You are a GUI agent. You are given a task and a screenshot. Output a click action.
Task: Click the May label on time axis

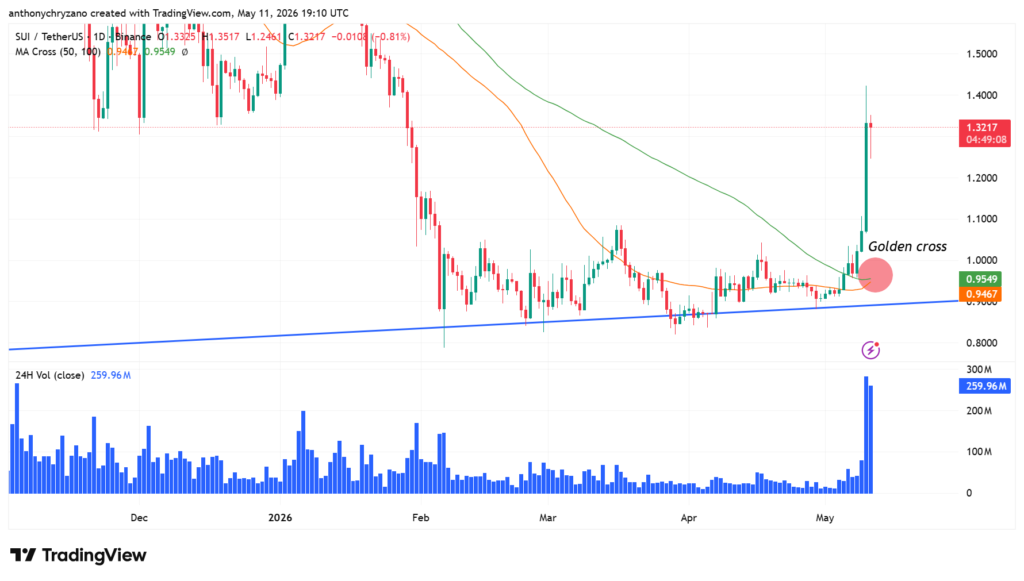825,518
